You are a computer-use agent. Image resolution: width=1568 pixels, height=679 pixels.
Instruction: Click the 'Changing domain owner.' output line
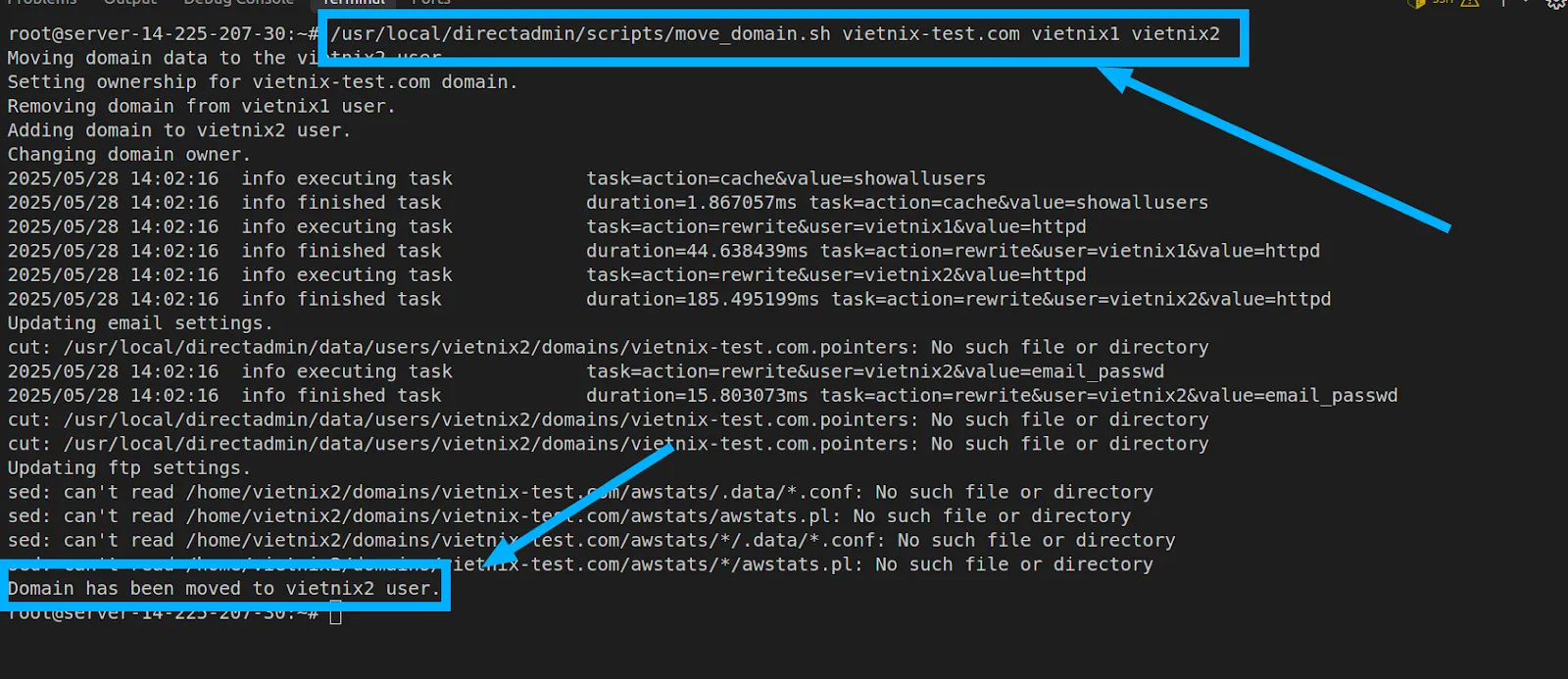[129, 155]
